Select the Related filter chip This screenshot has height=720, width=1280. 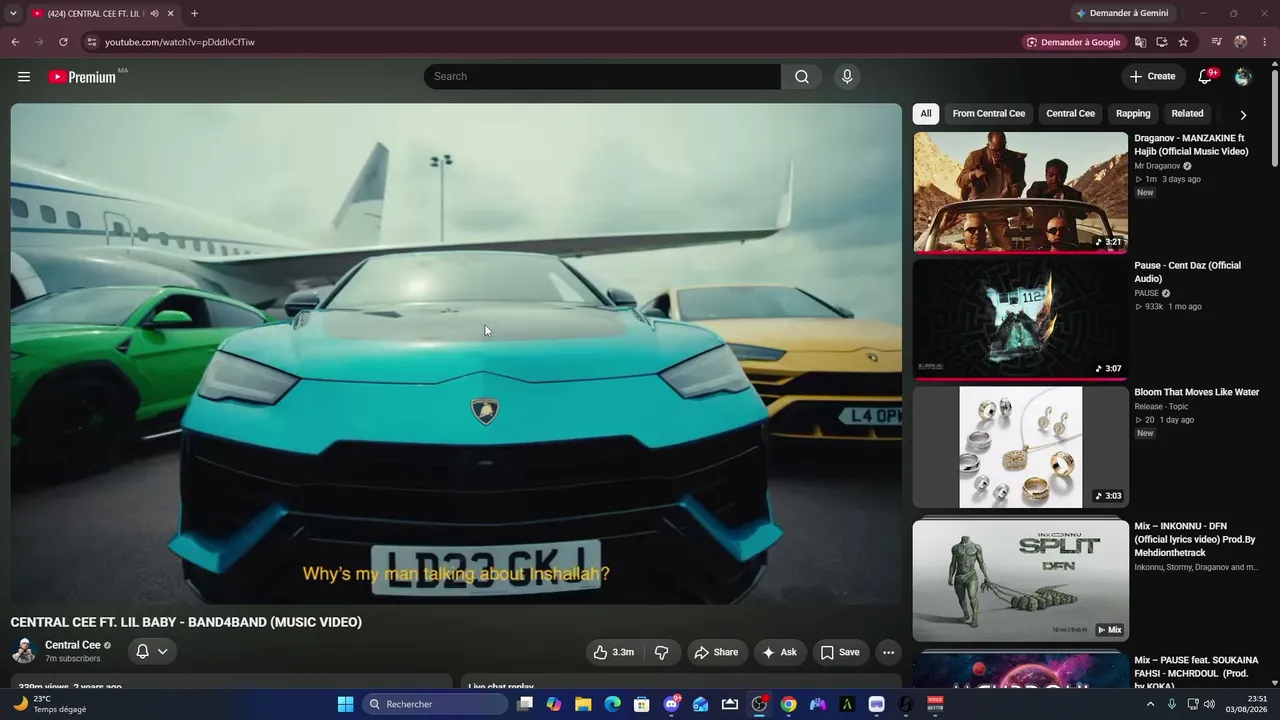coord(1187,114)
